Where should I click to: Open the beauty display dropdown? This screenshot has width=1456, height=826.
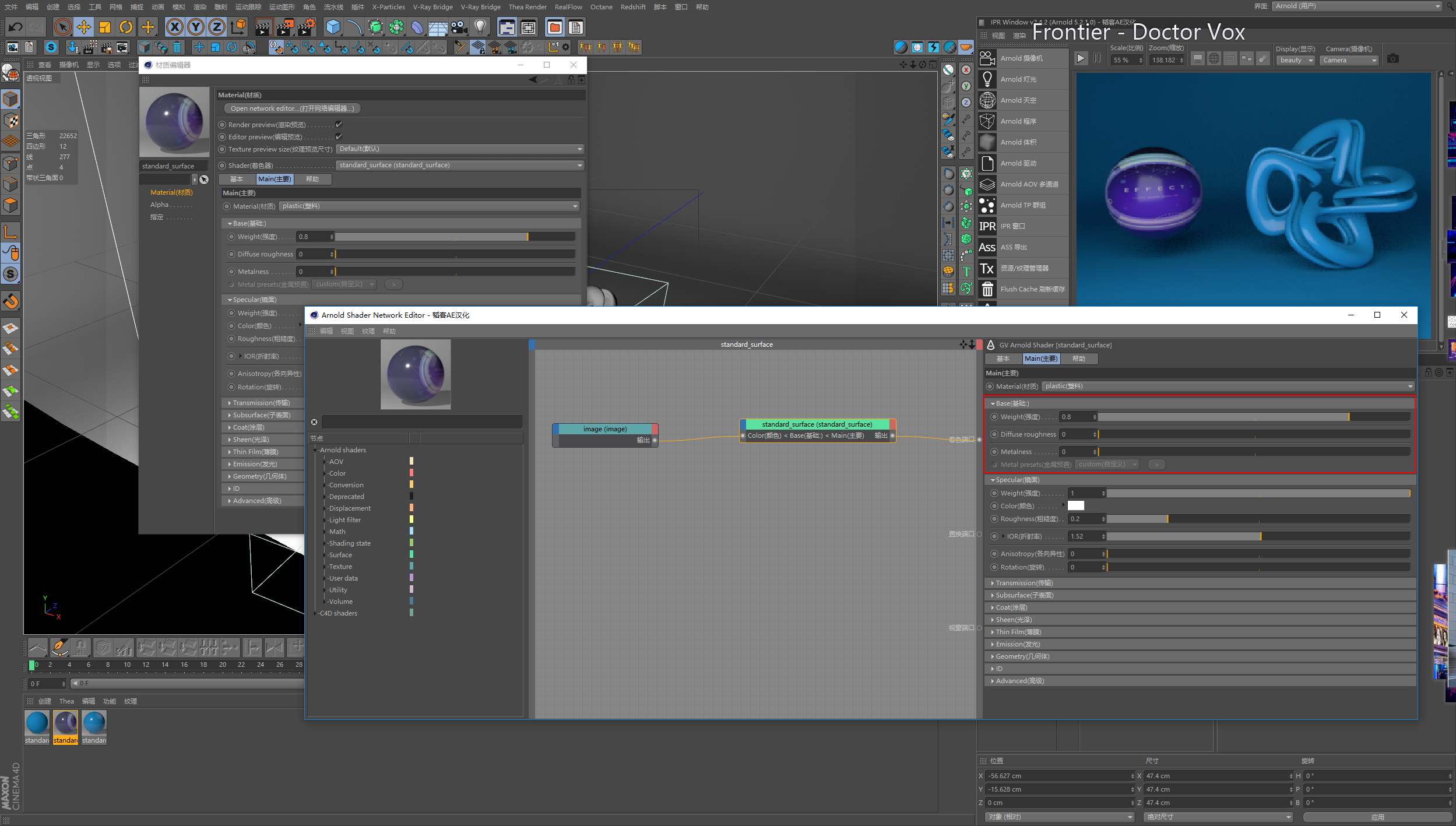[x=1295, y=60]
